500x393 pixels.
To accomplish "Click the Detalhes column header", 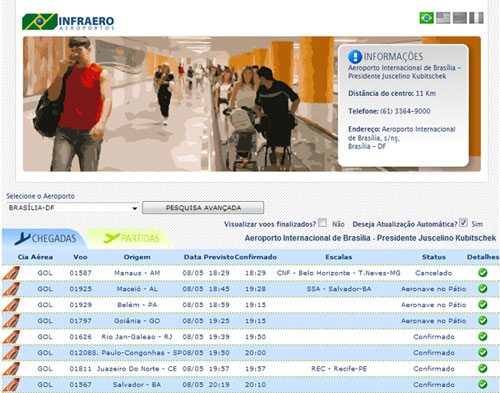I will 483,257.
